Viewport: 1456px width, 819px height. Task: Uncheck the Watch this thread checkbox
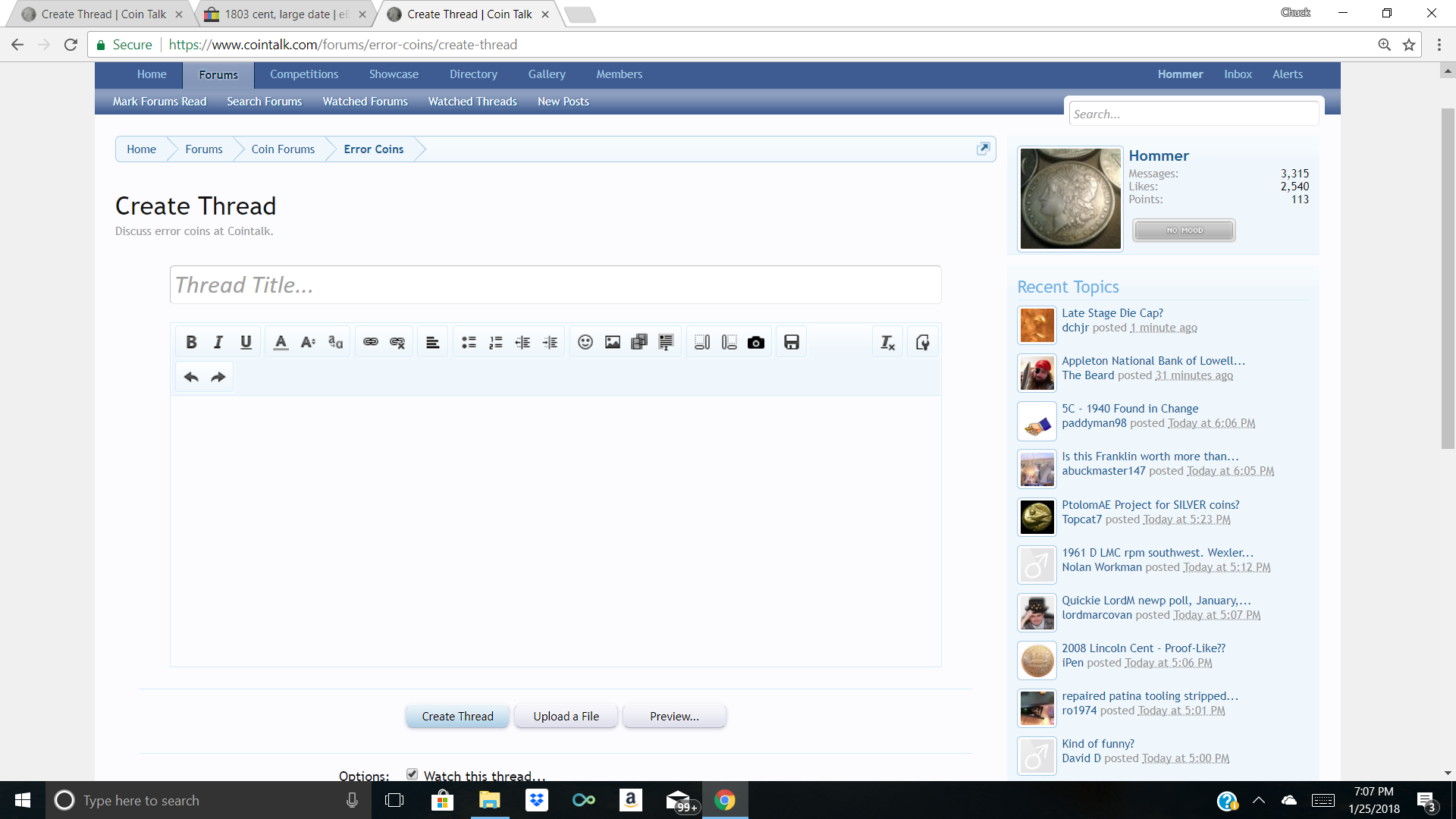(412, 773)
